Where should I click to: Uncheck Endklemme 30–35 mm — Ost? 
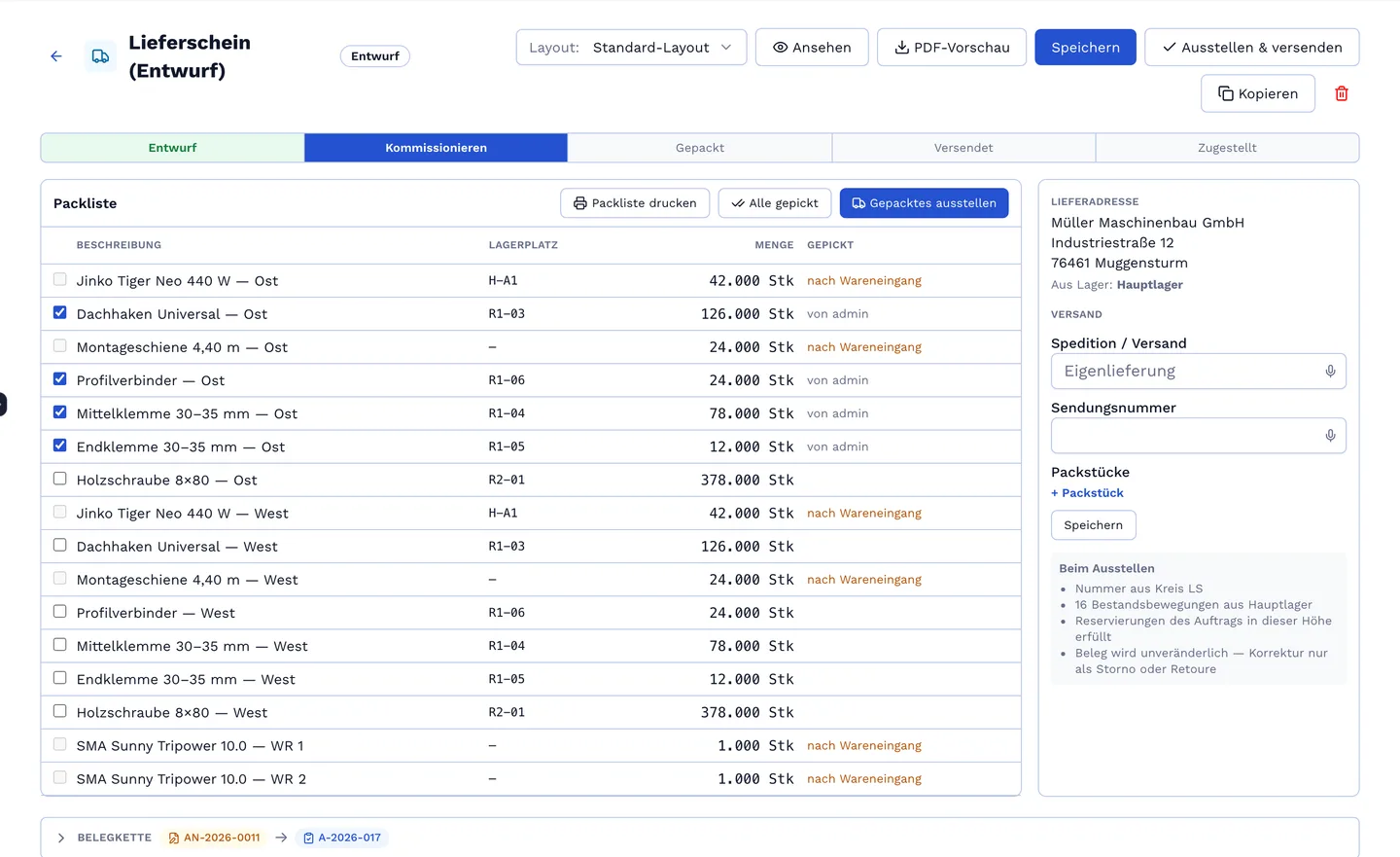tap(60, 446)
